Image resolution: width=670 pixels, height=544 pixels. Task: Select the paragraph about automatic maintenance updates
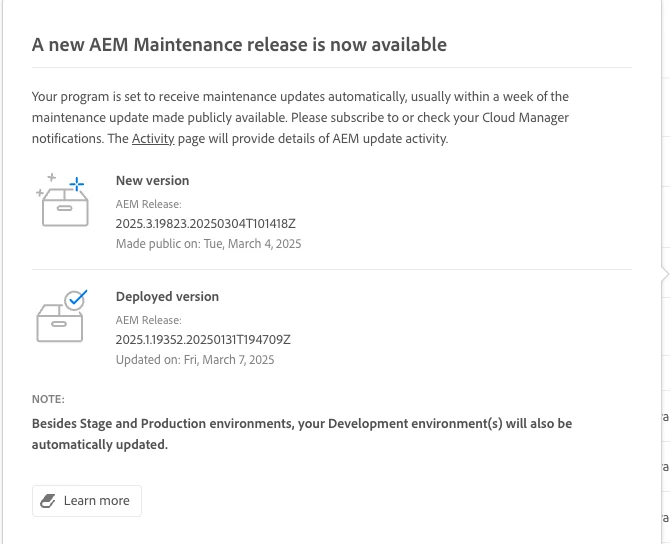click(x=300, y=118)
